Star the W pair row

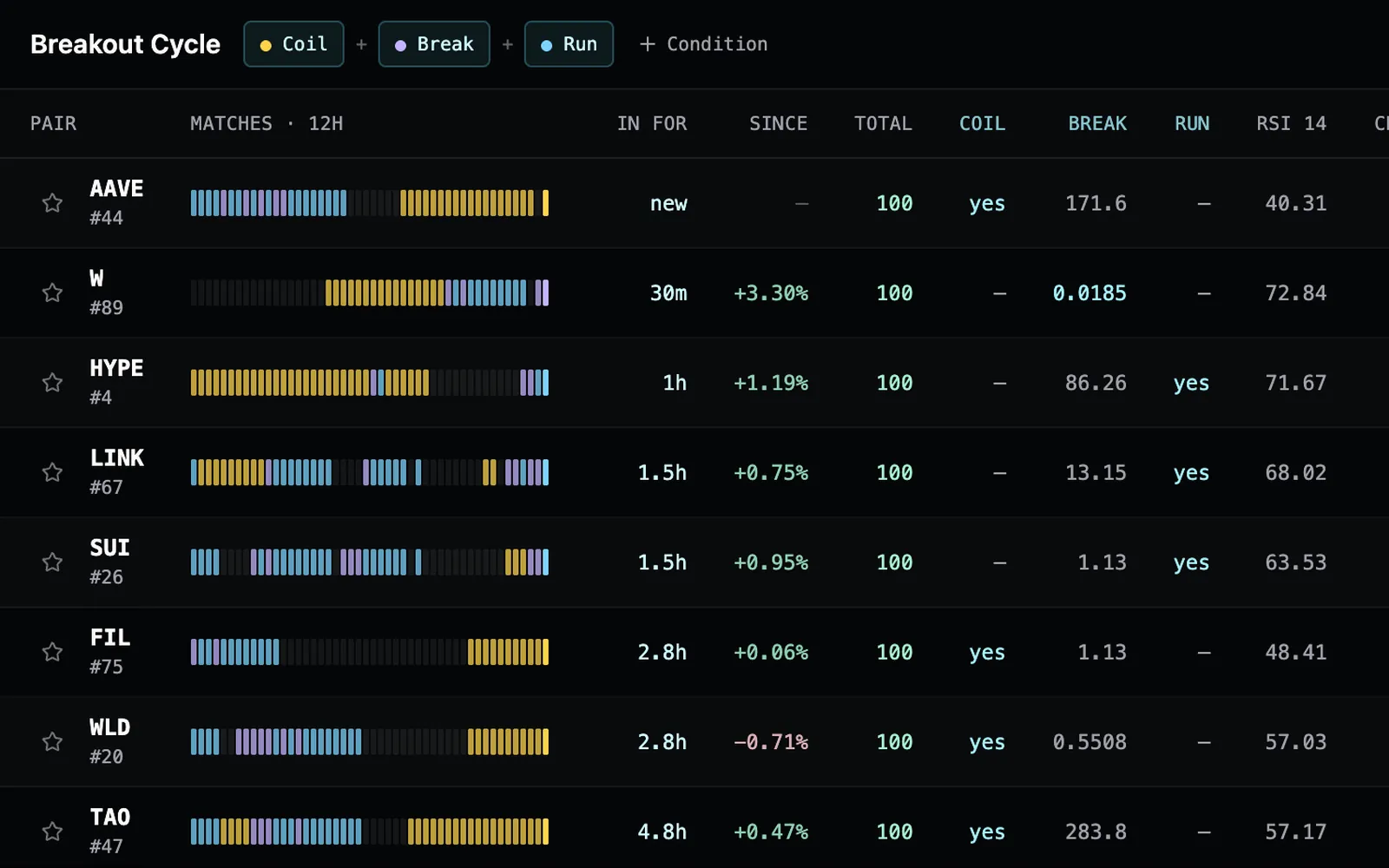(52, 293)
